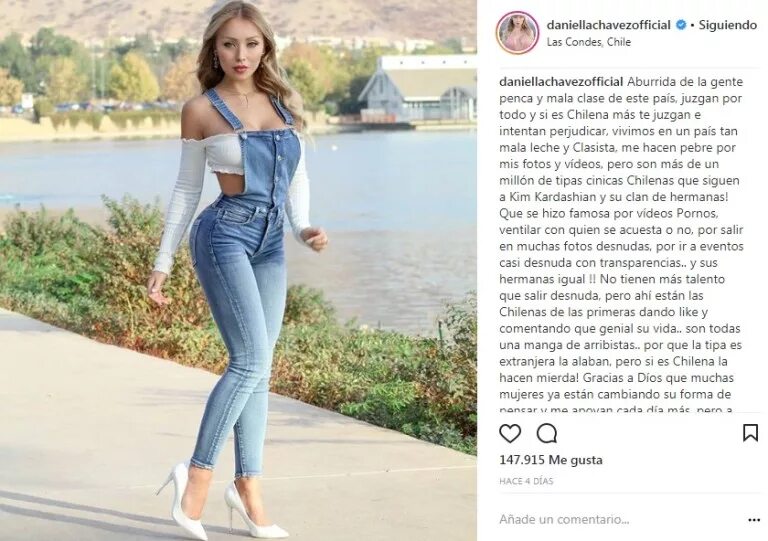Click the blue verified badge
Viewport: 768px width, 541px height.
click(x=681, y=25)
